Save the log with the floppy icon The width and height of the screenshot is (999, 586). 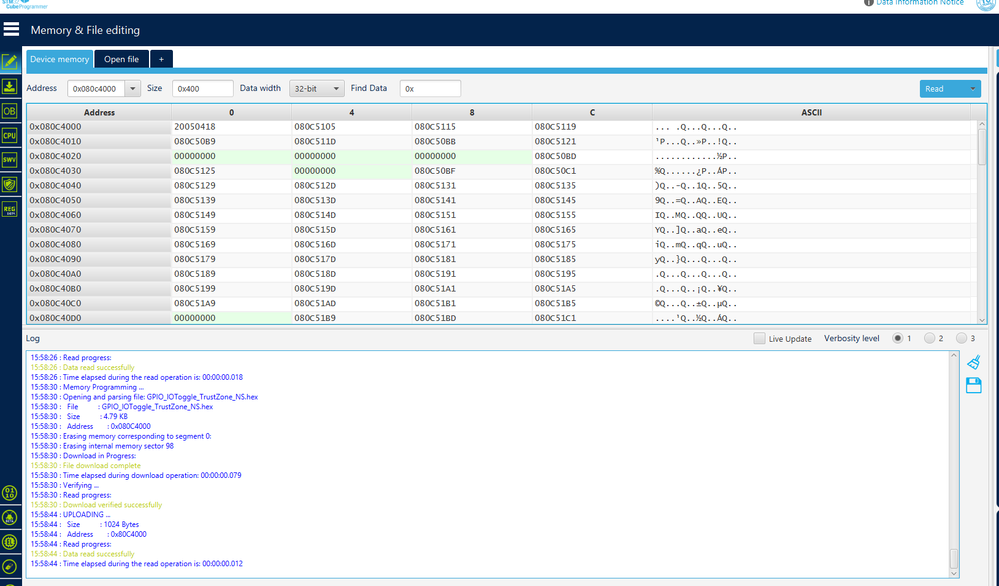(974, 385)
